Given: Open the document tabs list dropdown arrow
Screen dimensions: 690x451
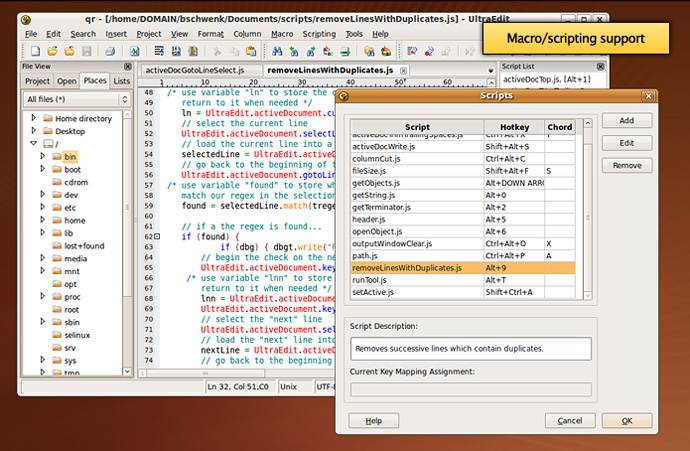Looking at the screenshot, I should [491, 70].
